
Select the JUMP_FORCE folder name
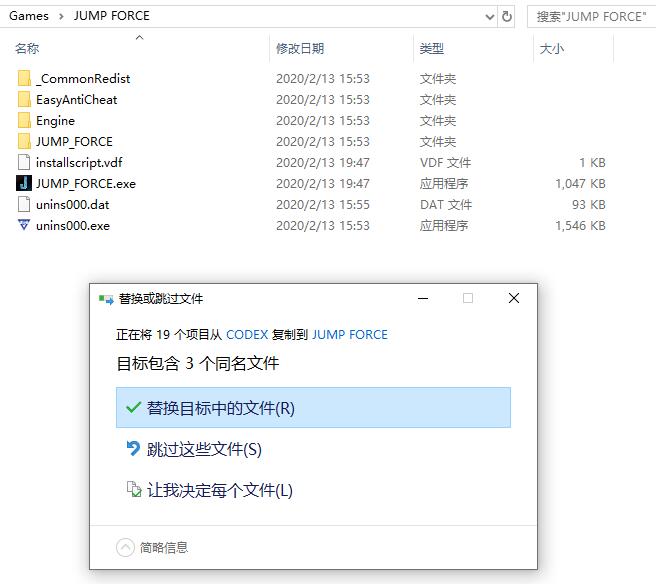[74, 141]
